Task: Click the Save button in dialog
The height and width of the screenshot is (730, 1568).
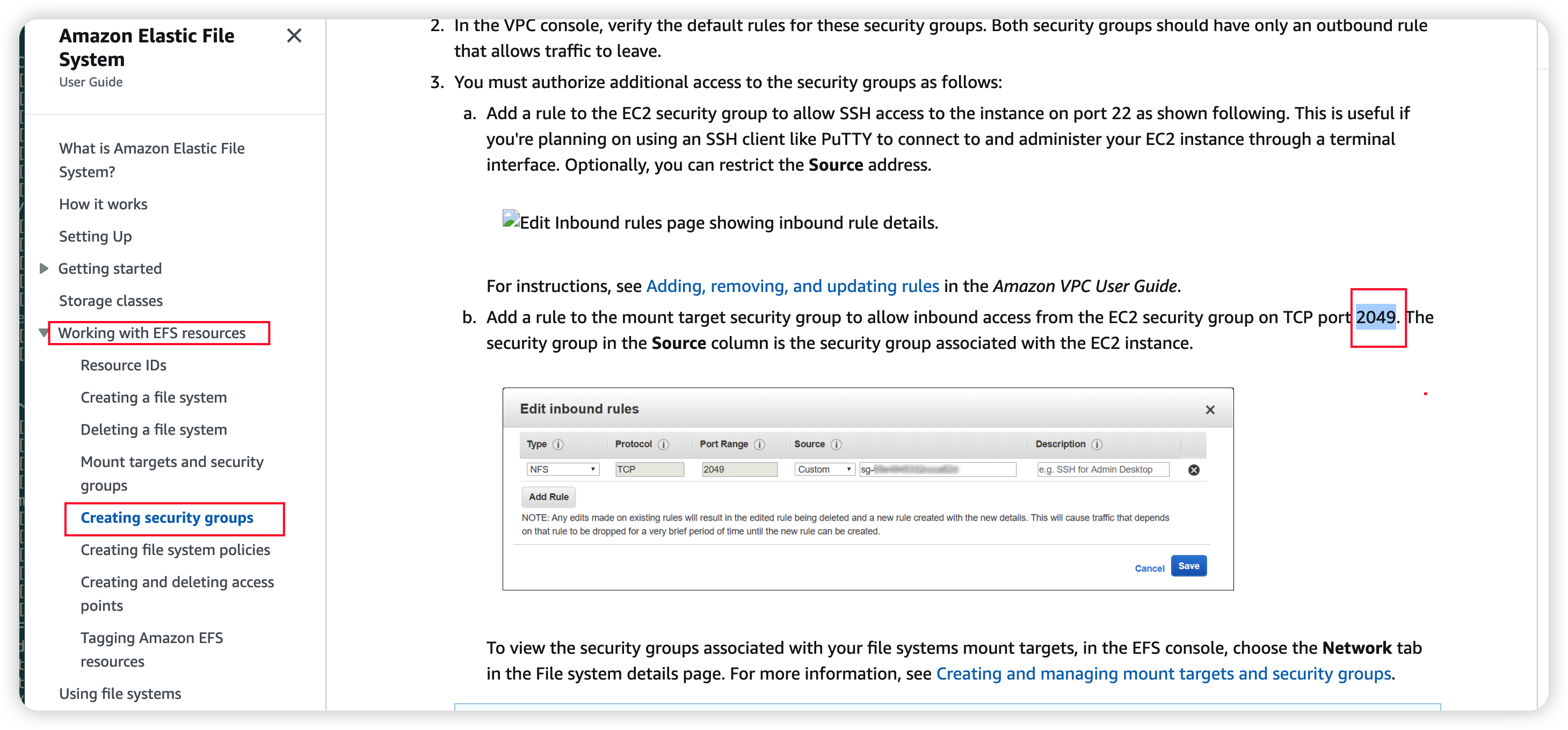Action: [1190, 565]
